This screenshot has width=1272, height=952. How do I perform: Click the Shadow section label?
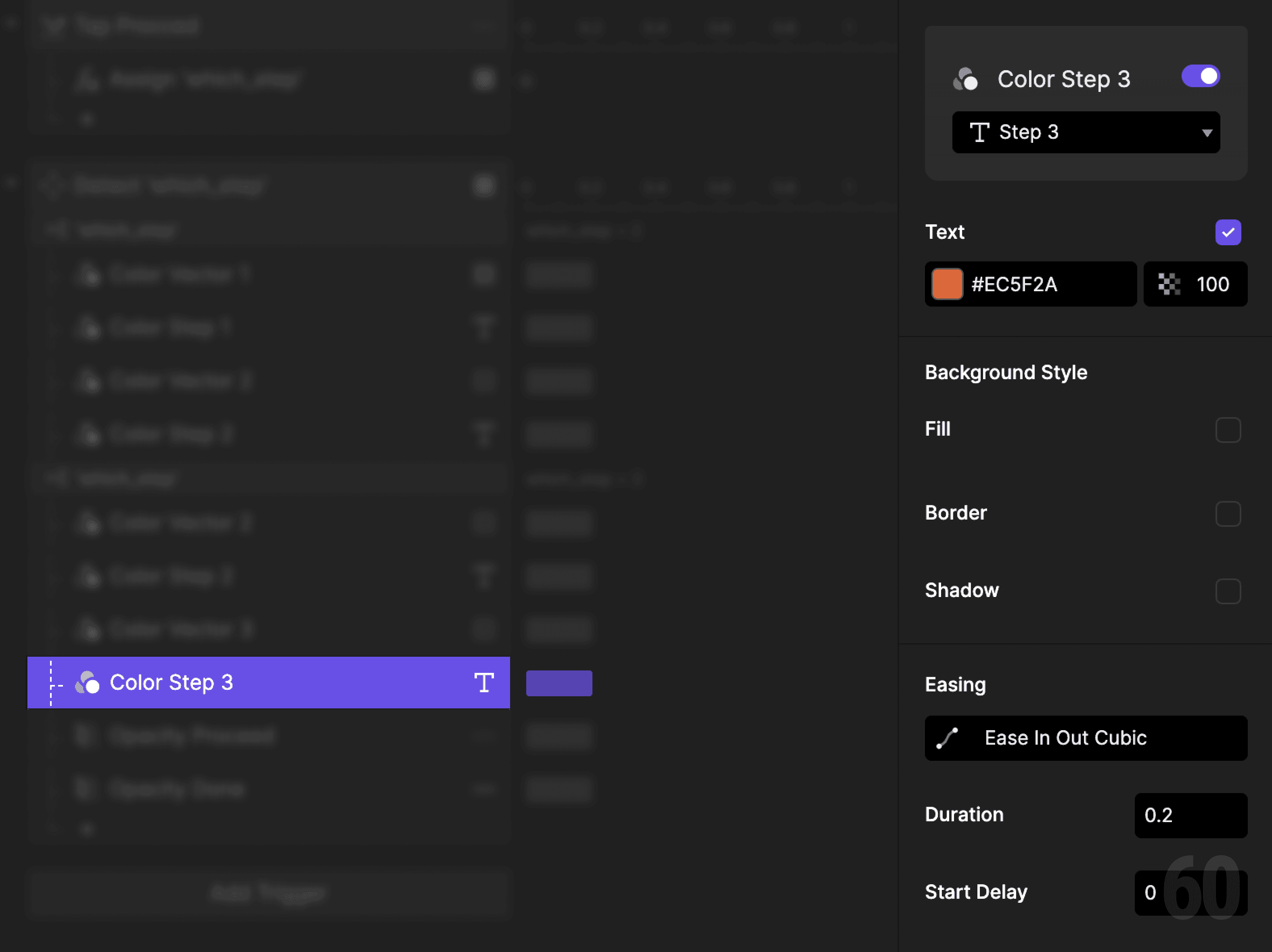pos(962,590)
